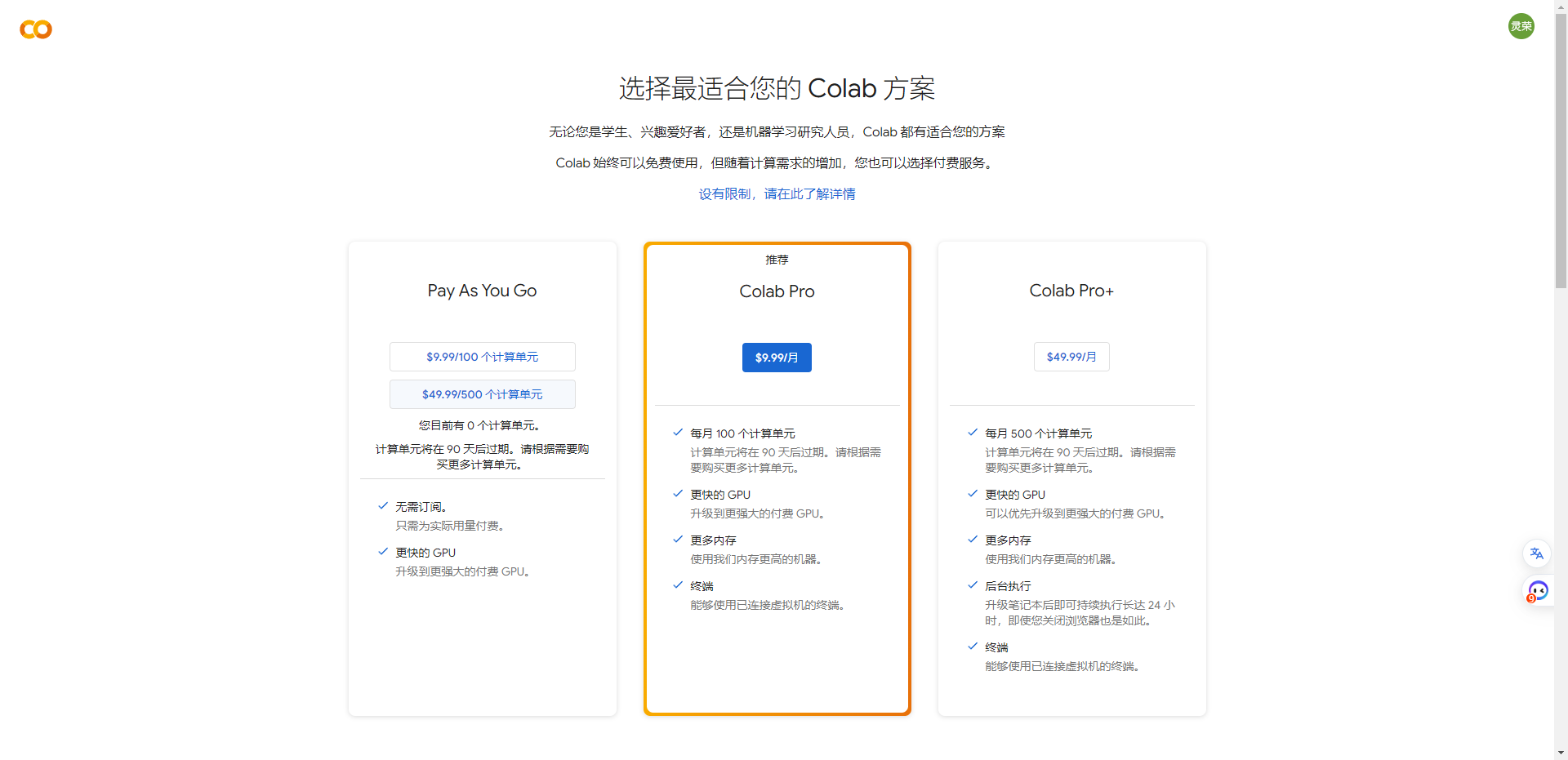The width and height of the screenshot is (1568, 760).
Task: Click the scrollbar down arrow
Action: (x=1561, y=753)
